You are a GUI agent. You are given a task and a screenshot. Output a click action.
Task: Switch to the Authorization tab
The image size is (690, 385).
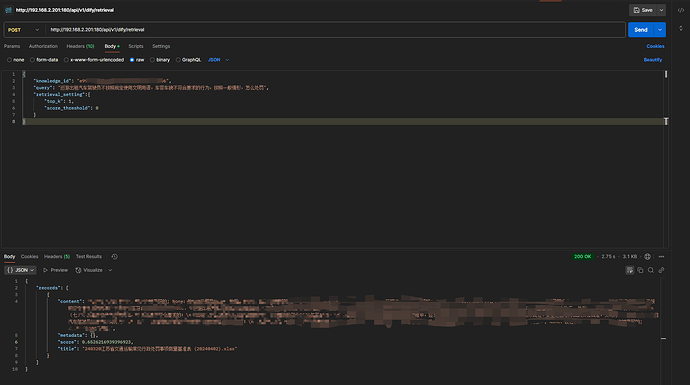click(x=43, y=46)
